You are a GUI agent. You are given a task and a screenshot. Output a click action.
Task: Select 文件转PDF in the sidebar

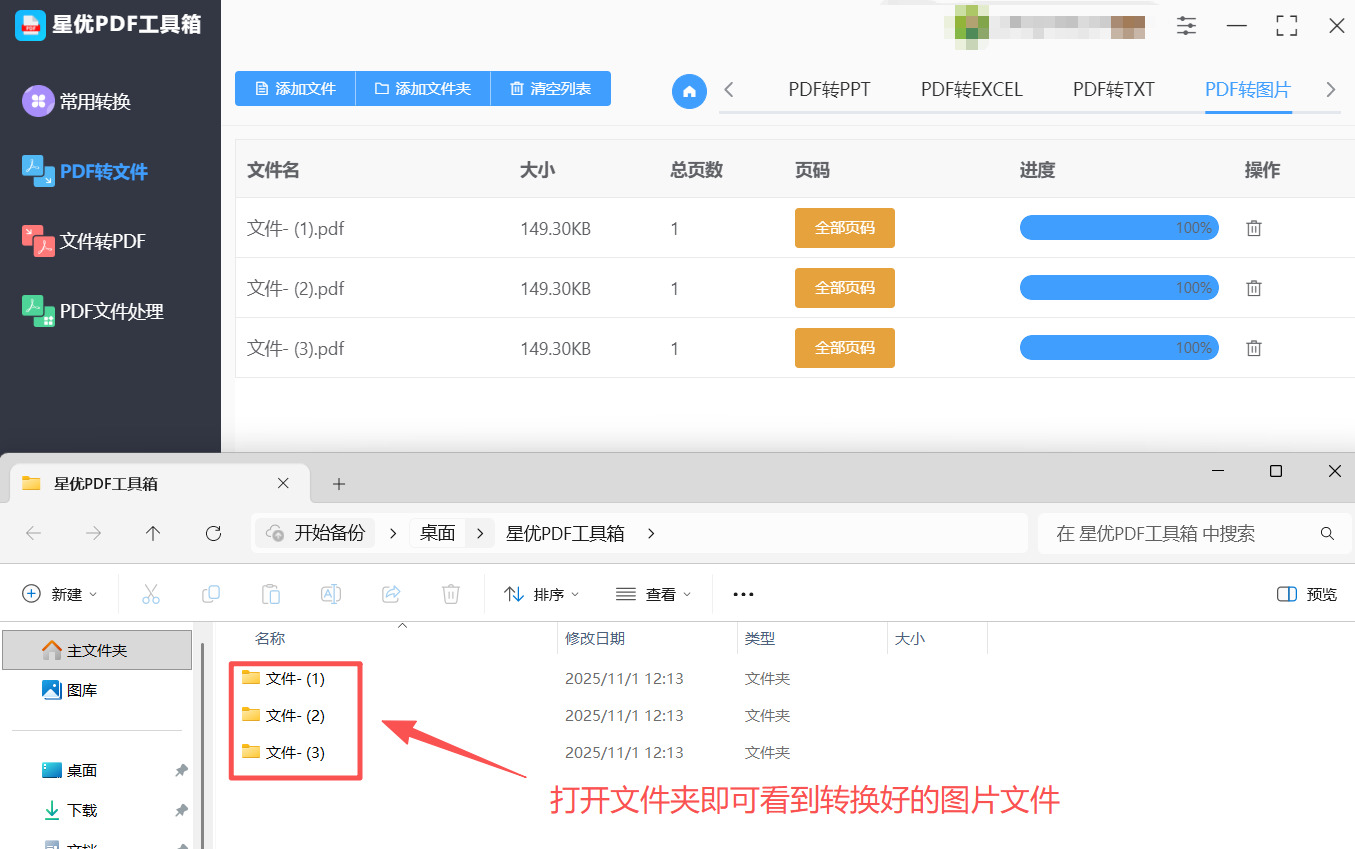[102, 241]
